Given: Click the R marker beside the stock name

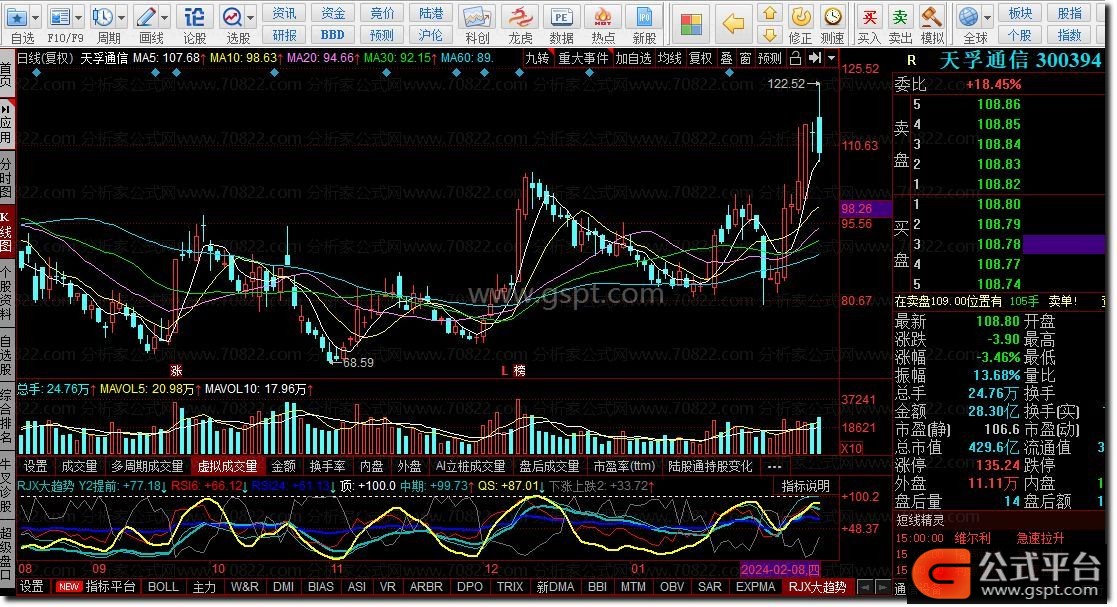Looking at the screenshot, I should pos(911,61).
